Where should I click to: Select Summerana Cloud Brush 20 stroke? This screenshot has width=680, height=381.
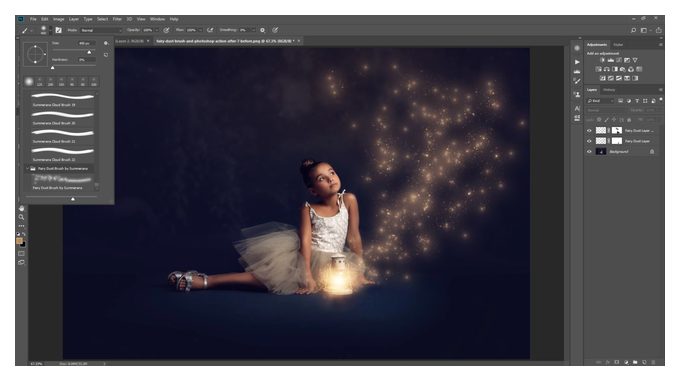[62, 114]
